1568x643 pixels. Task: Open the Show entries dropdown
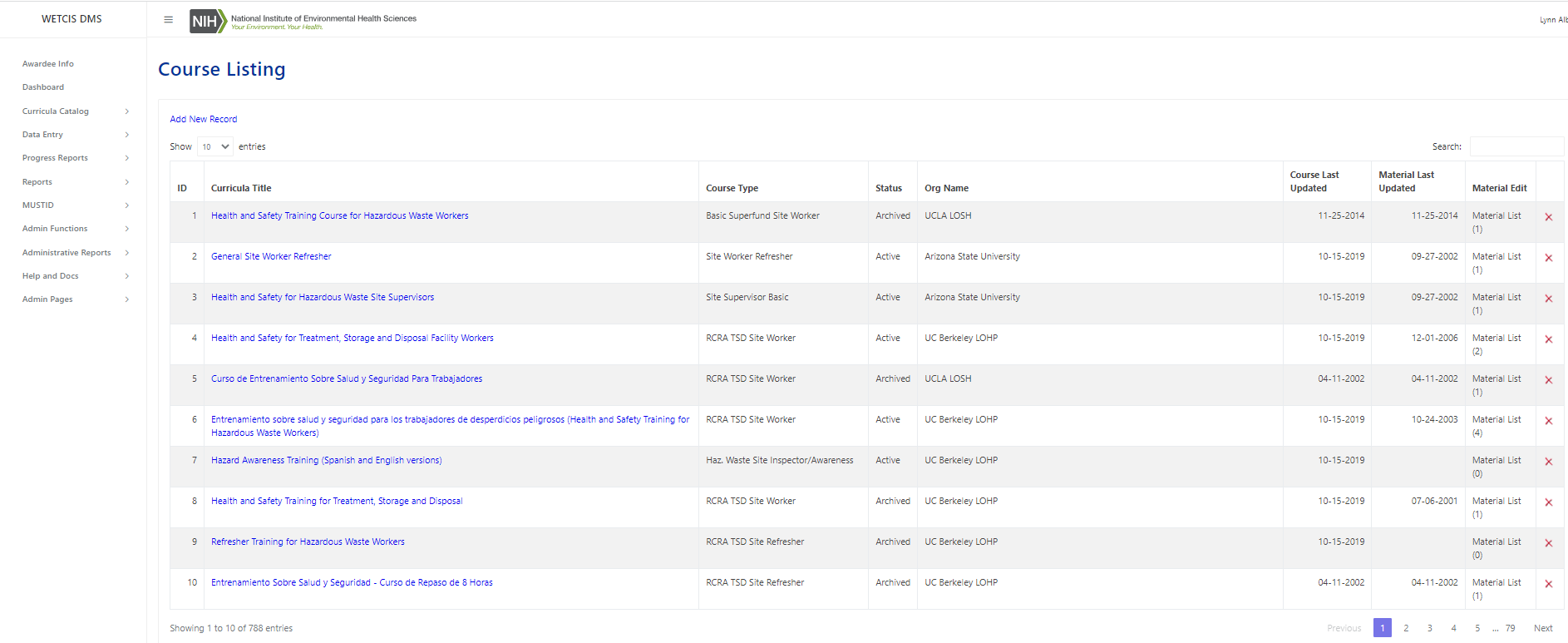215,146
